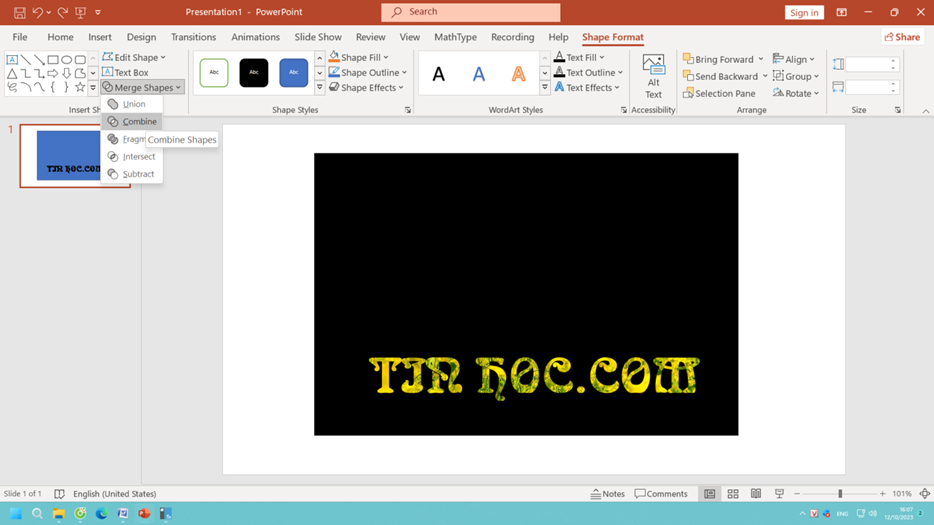
Task: Open the Selection Pane
Action: 720,93
